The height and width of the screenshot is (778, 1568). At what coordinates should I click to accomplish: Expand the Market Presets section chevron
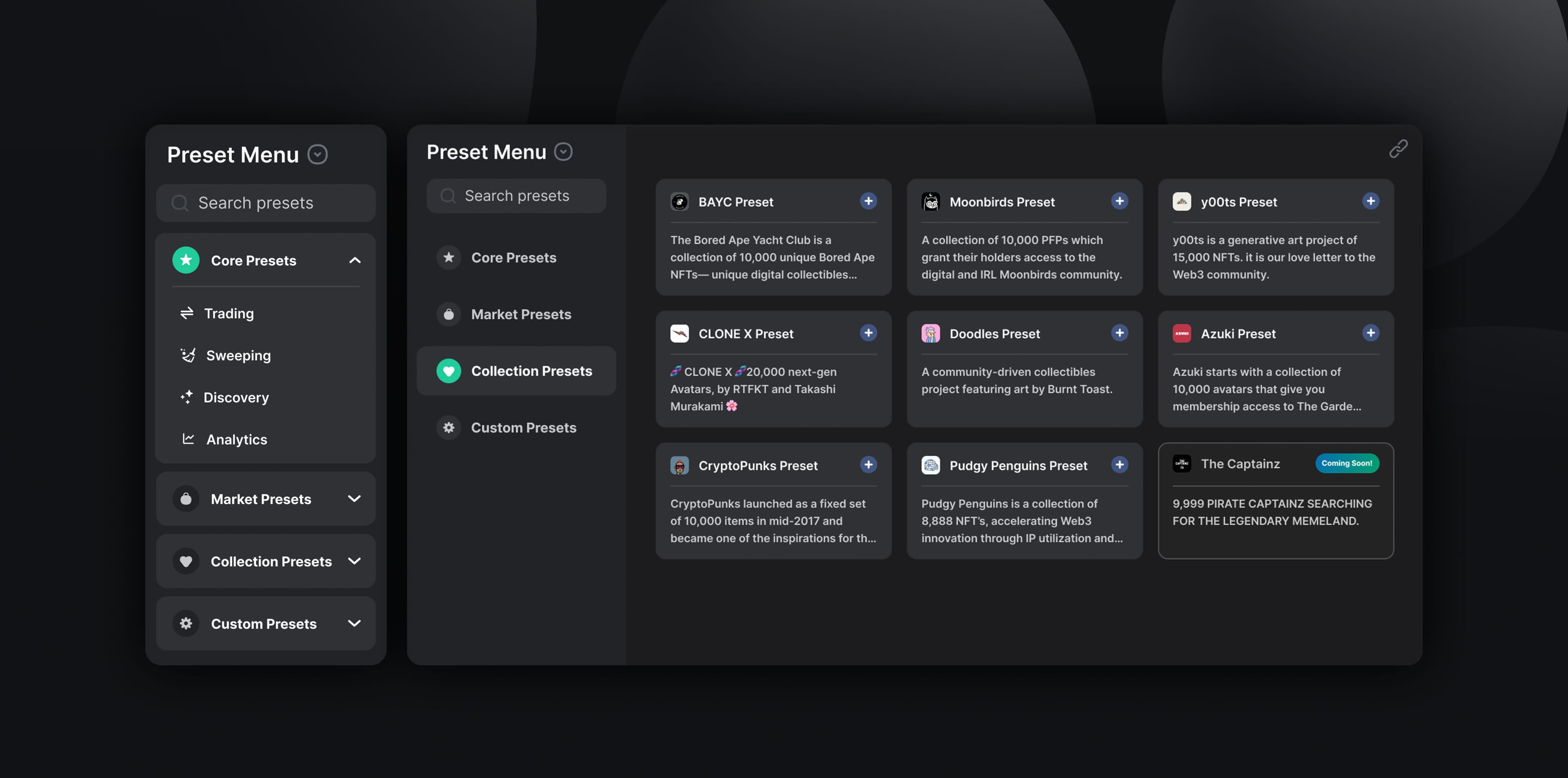click(x=354, y=499)
